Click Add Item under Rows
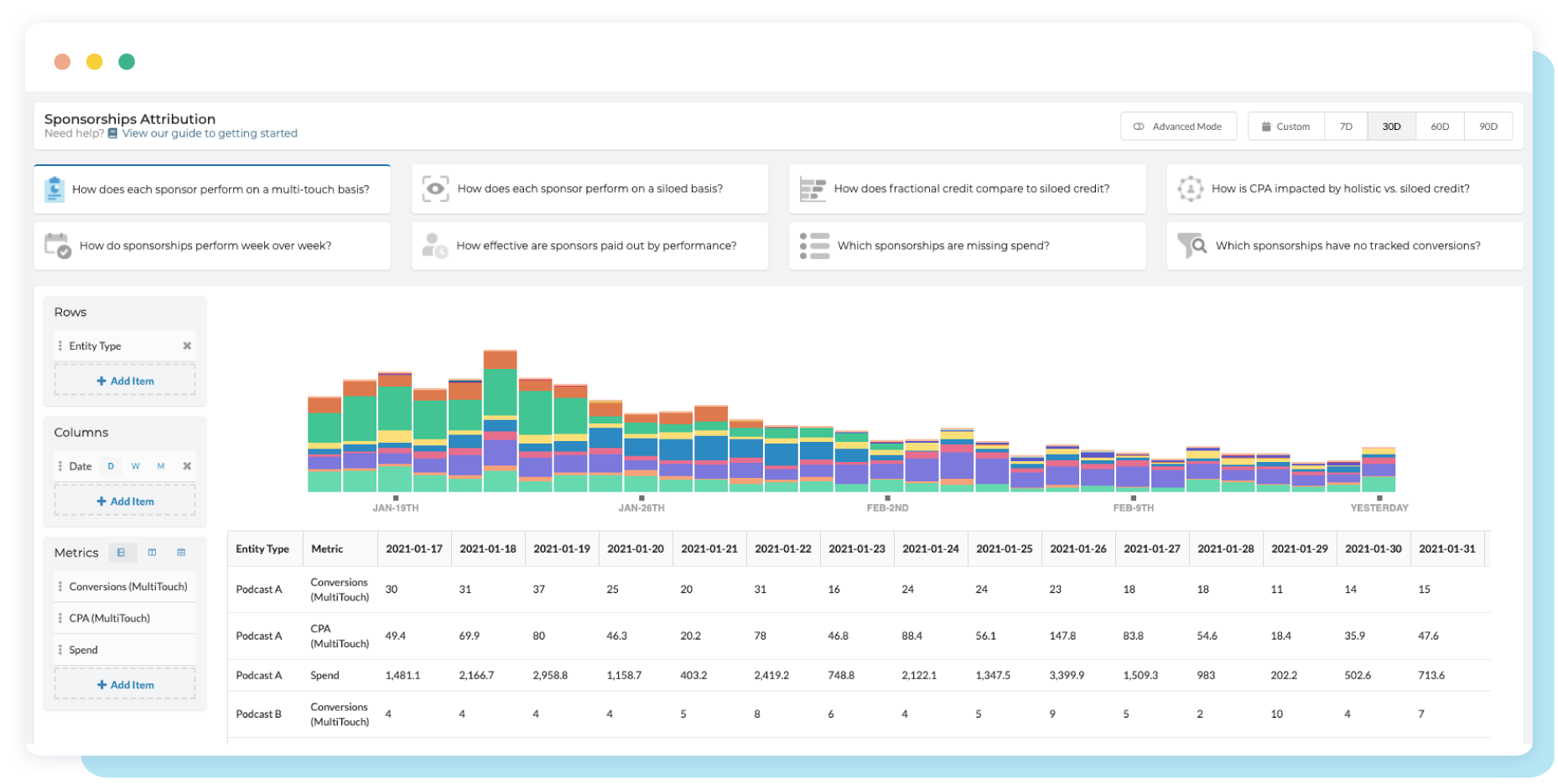This screenshot has height=784, width=1558. [x=125, y=381]
